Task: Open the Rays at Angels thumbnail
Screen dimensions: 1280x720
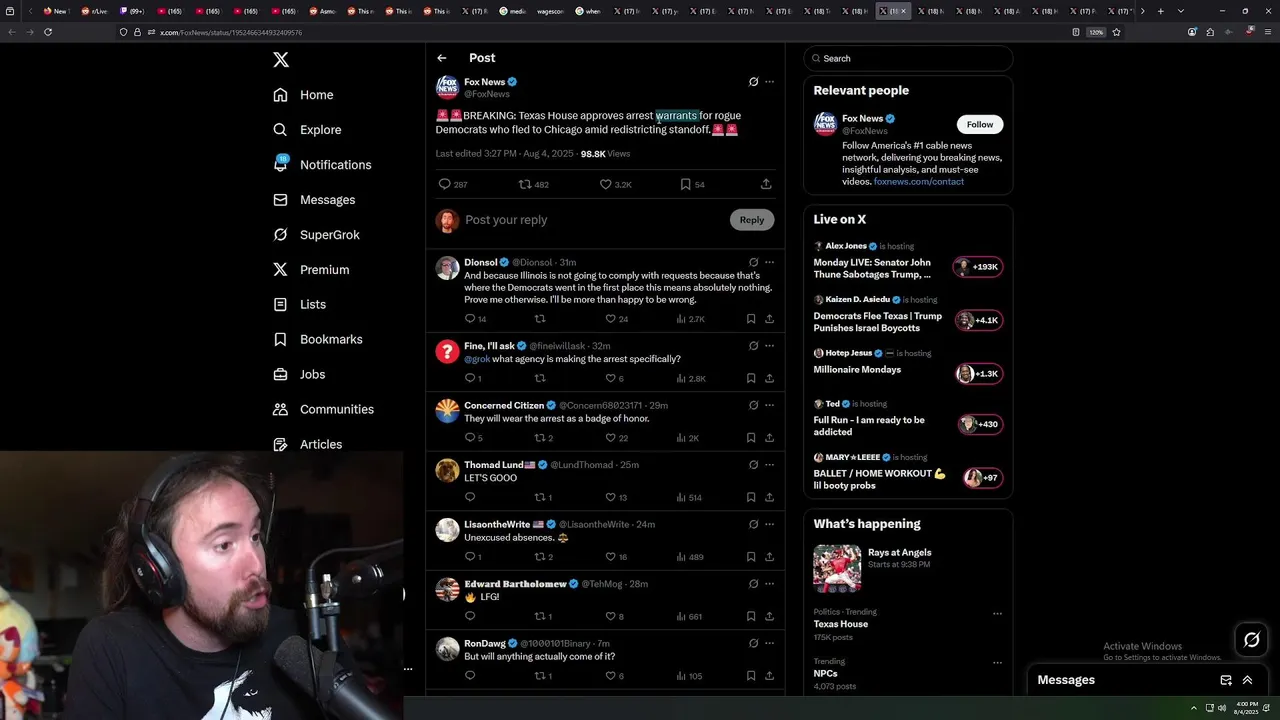Action: pos(837,569)
